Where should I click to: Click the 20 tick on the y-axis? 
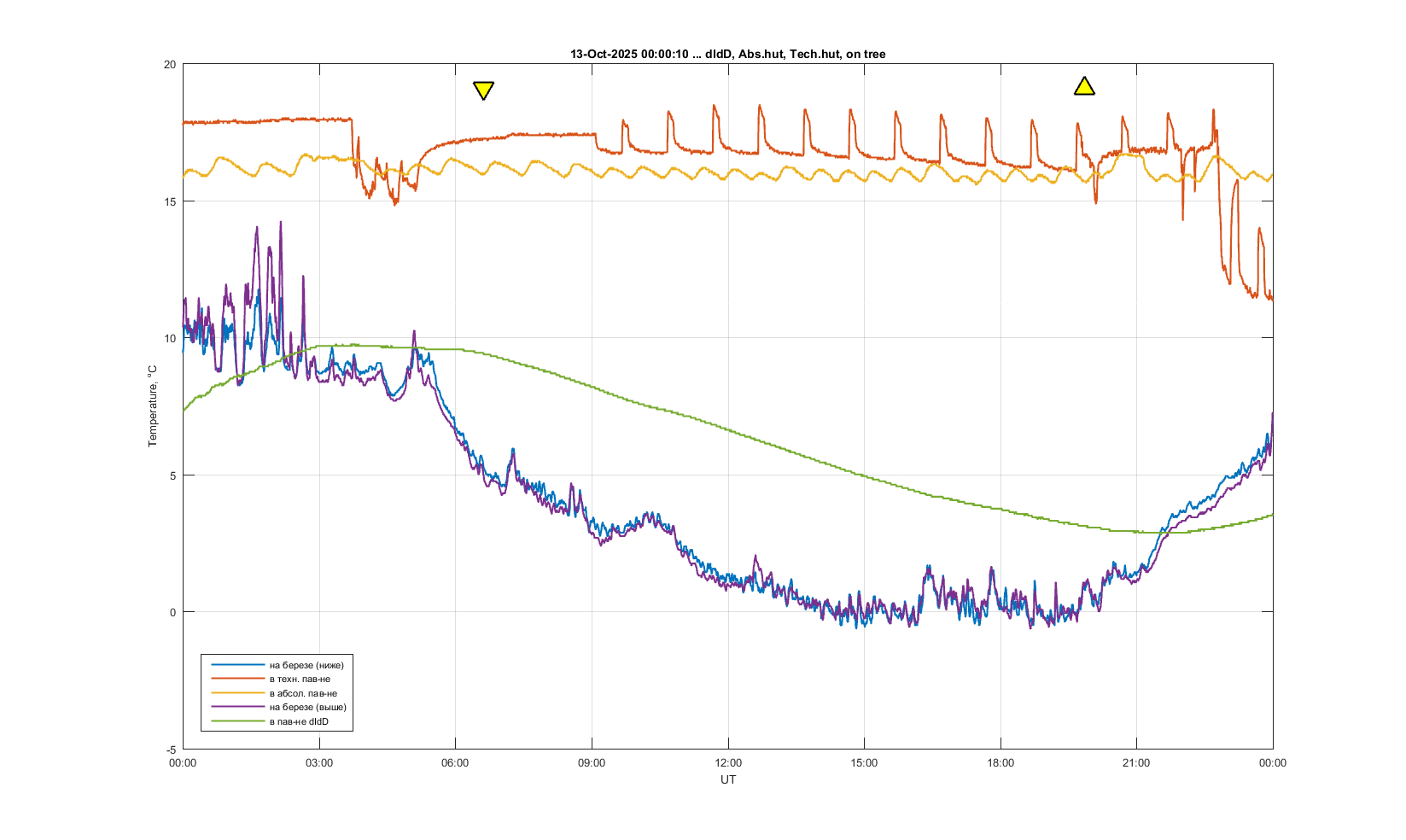pos(170,65)
